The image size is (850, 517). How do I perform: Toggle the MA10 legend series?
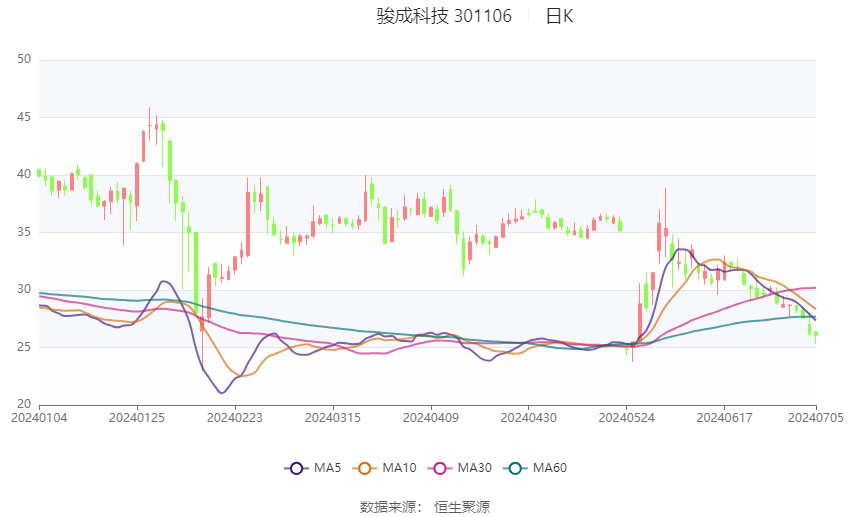[x=384, y=468]
